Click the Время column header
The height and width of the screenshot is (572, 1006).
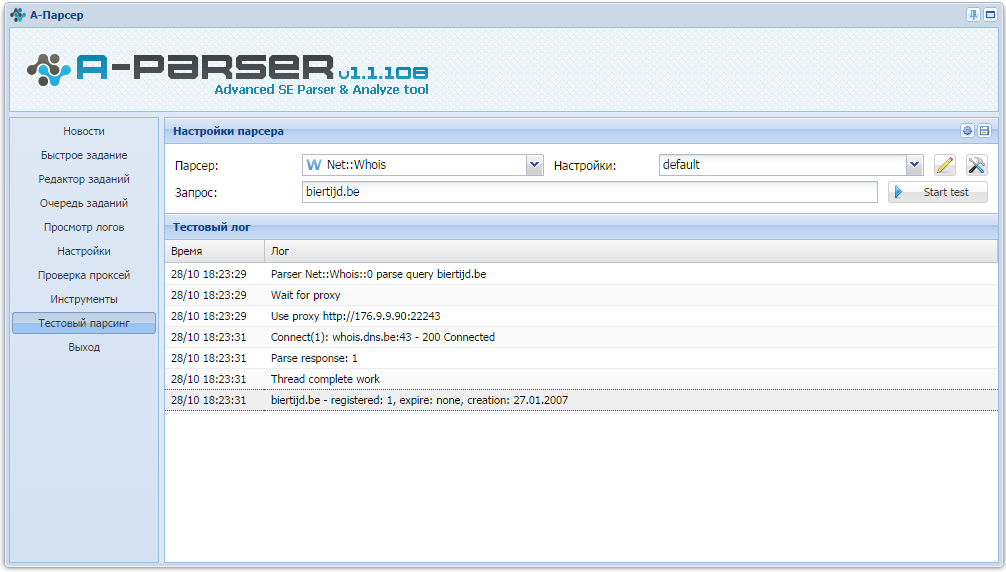(x=214, y=251)
